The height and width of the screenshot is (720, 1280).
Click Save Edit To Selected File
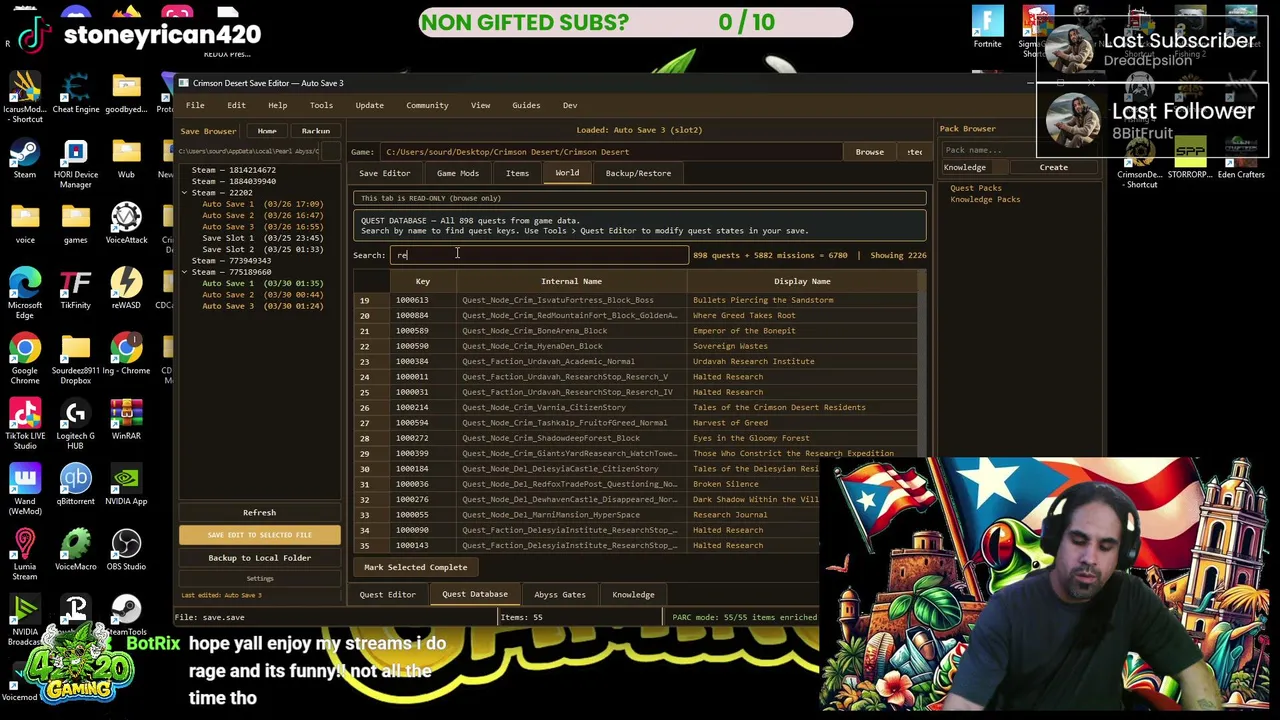pos(259,535)
